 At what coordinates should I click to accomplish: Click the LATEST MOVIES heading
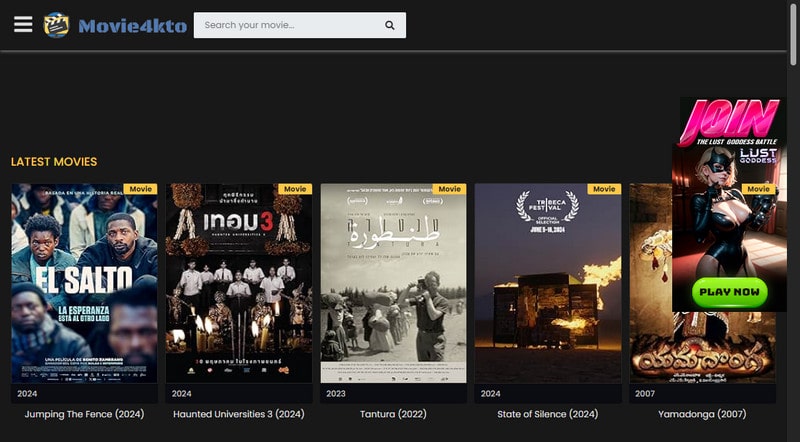54,162
